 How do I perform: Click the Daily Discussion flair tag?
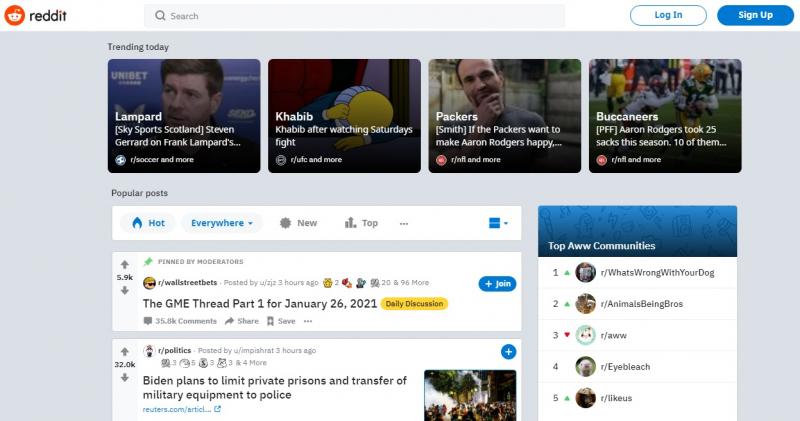[x=414, y=304]
